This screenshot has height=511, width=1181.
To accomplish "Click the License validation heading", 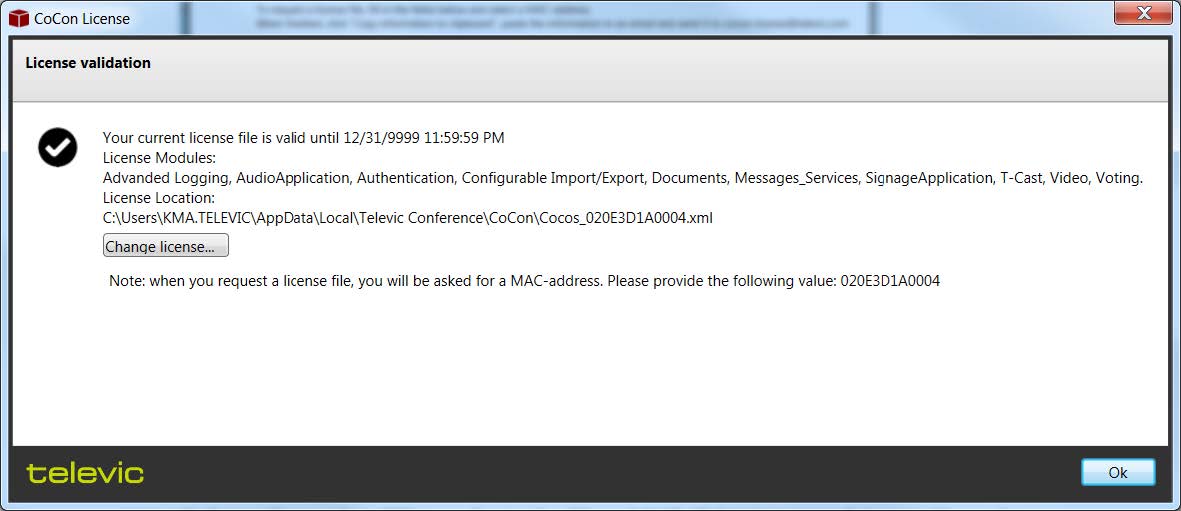I will [88, 63].
